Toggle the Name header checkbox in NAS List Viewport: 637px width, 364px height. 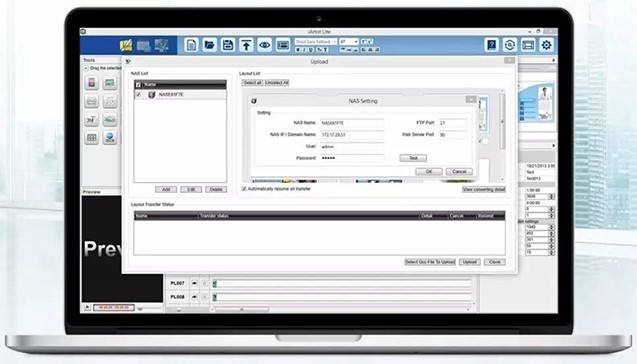tap(139, 84)
